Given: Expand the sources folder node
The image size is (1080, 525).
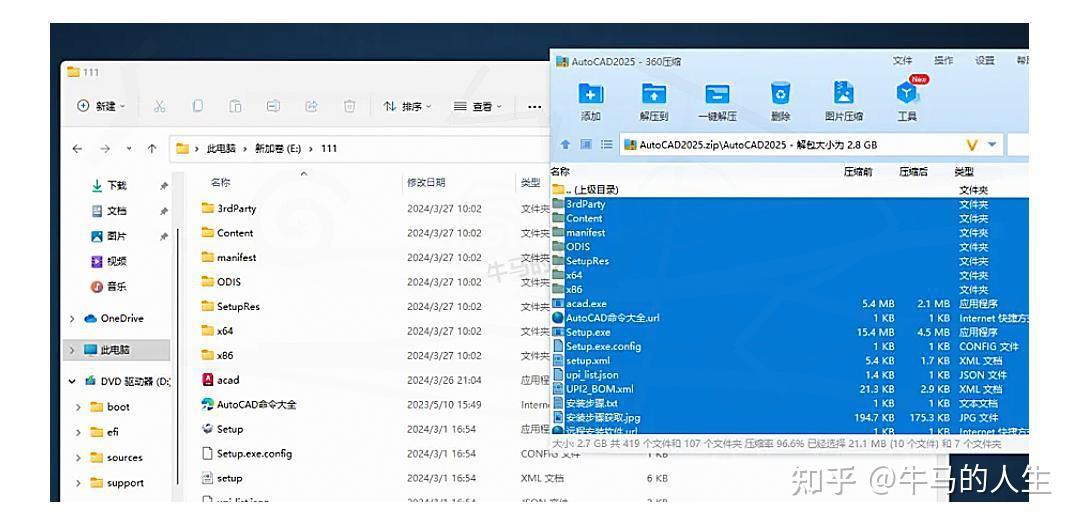Looking at the screenshot, I should point(79,457).
